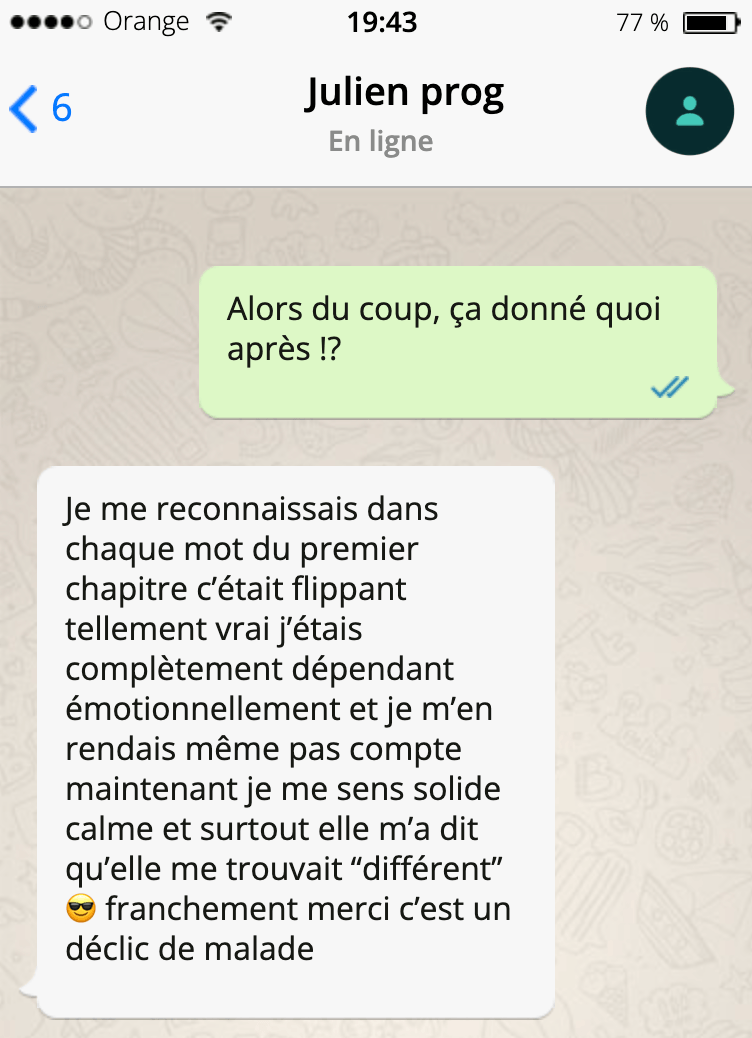Select the white reply bubble from Julien
752x1038 pixels.
[296, 741]
